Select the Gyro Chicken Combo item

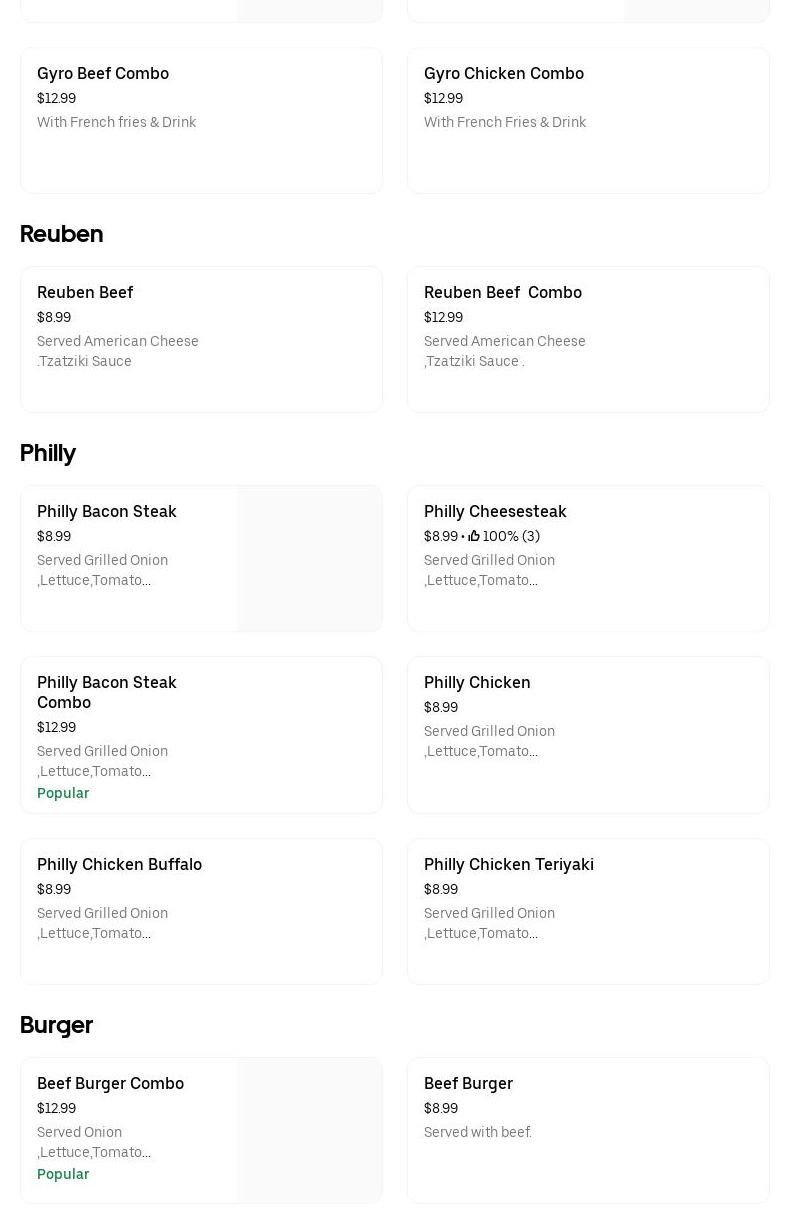click(504, 73)
